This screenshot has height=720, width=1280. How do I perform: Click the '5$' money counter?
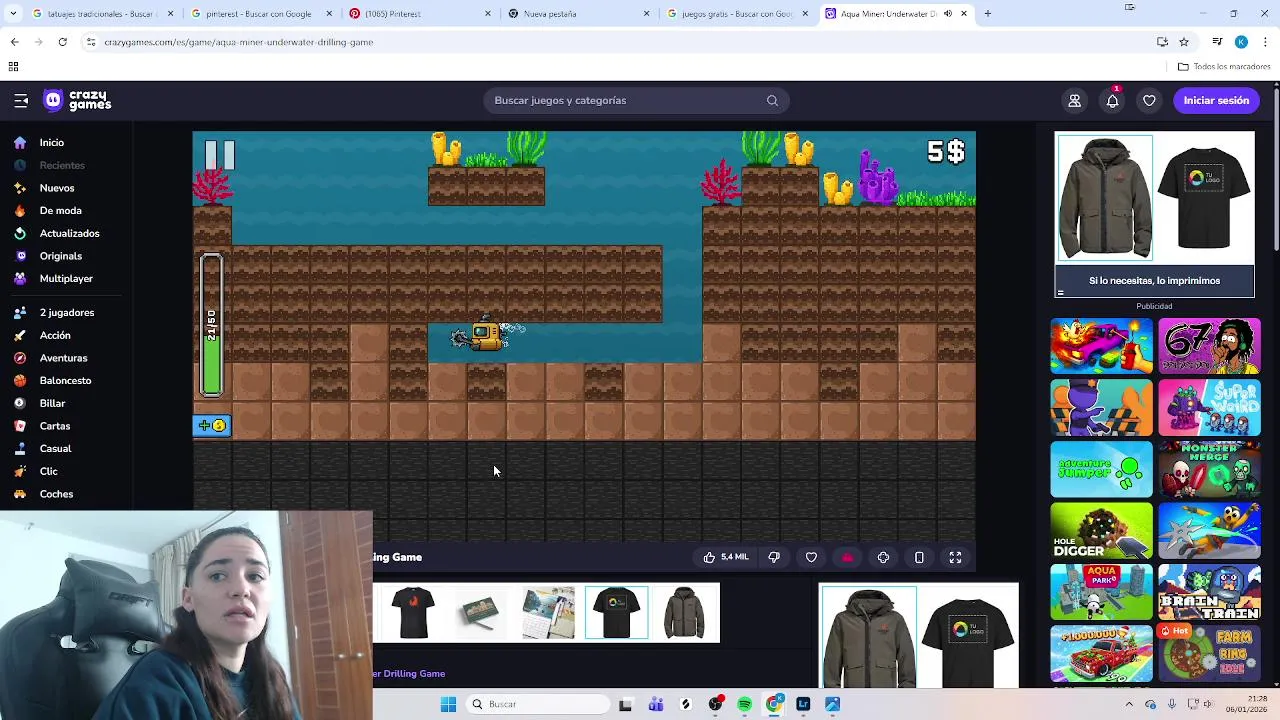click(945, 152)
